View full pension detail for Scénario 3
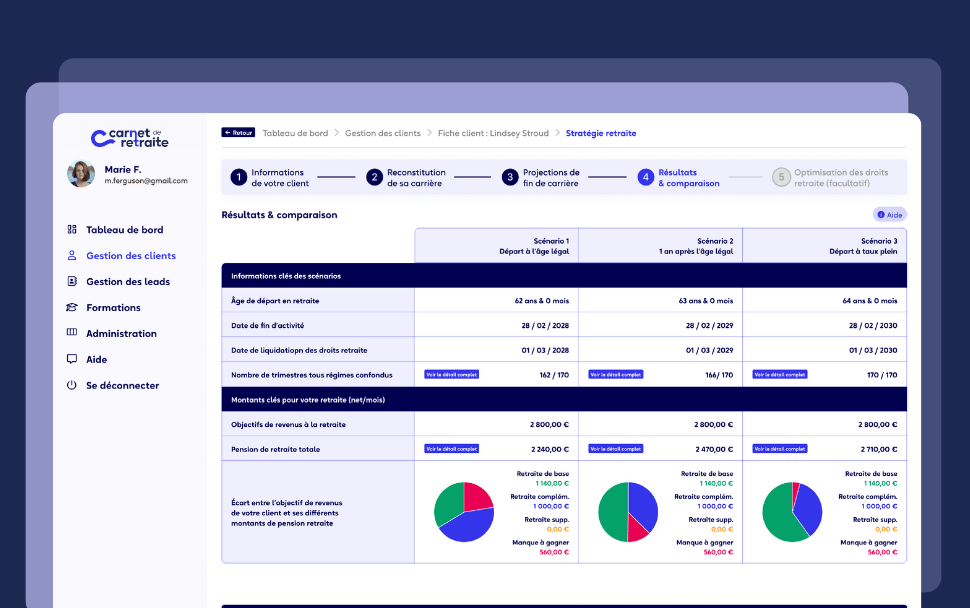The width and height of the screenshot is (970, 608). (779, 449)
